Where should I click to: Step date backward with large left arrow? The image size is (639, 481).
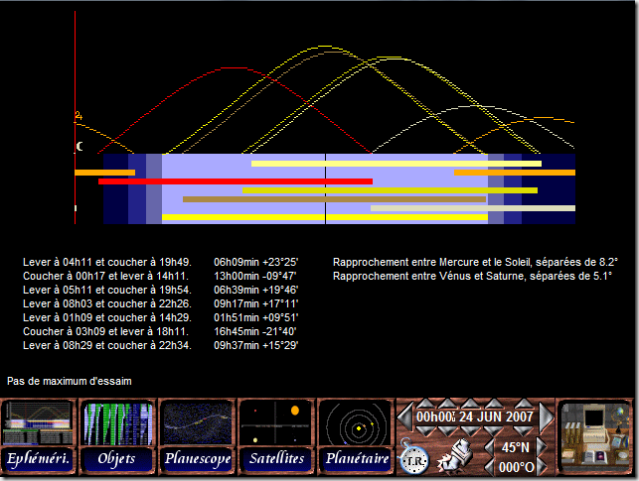point(404,415)
